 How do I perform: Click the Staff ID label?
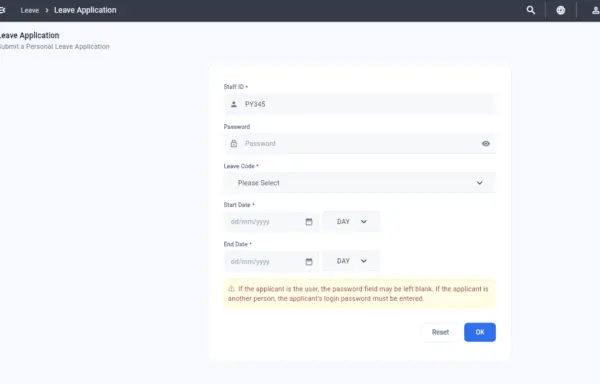point(234,87)
